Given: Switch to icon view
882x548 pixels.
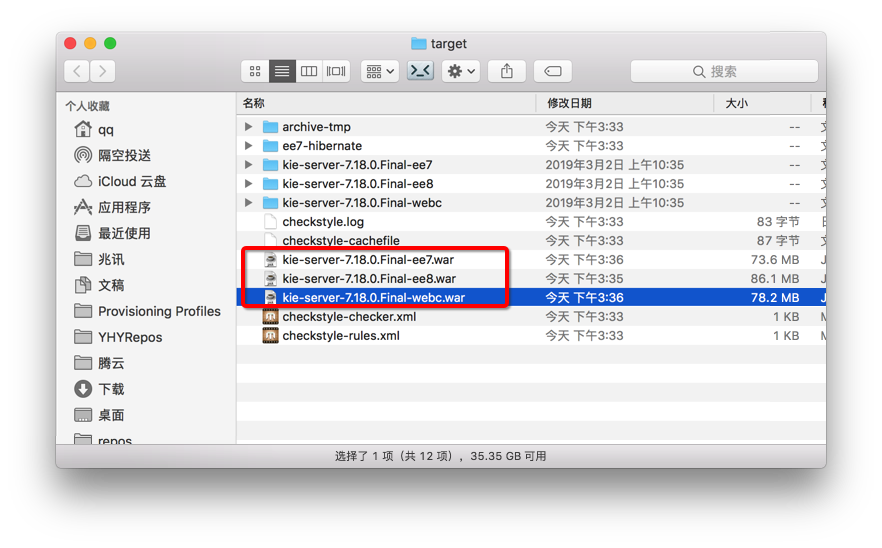Looking at the screenshot, I should pos(255,71).
